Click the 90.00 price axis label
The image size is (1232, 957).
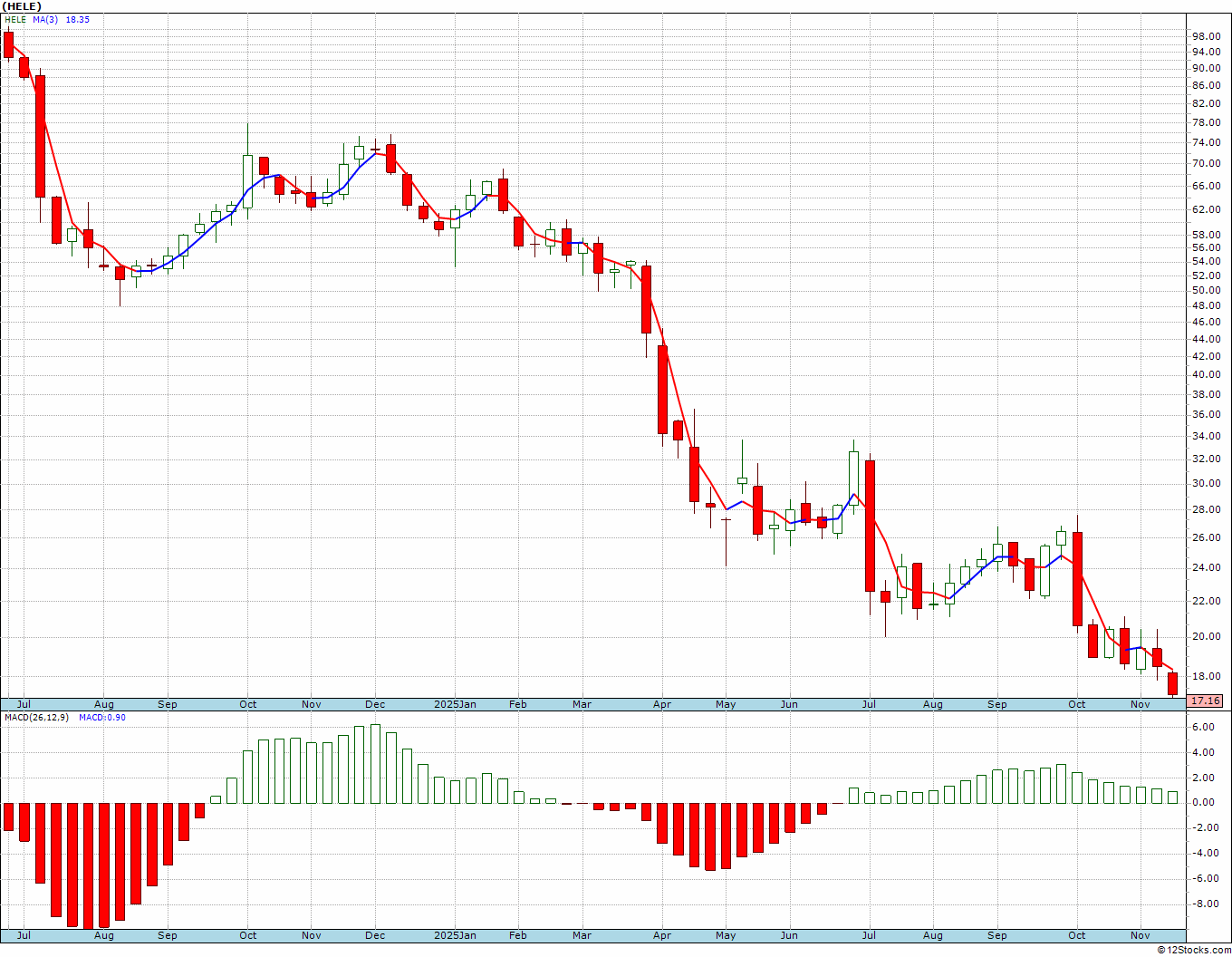pyautogui.click(x=1206, y=68)
